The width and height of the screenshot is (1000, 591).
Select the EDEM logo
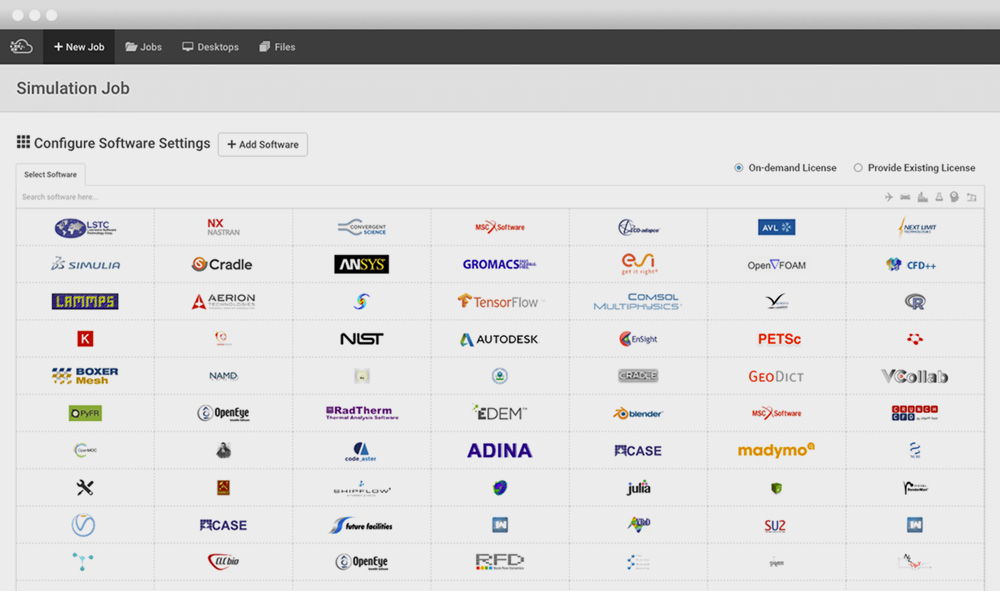point(500,412)
